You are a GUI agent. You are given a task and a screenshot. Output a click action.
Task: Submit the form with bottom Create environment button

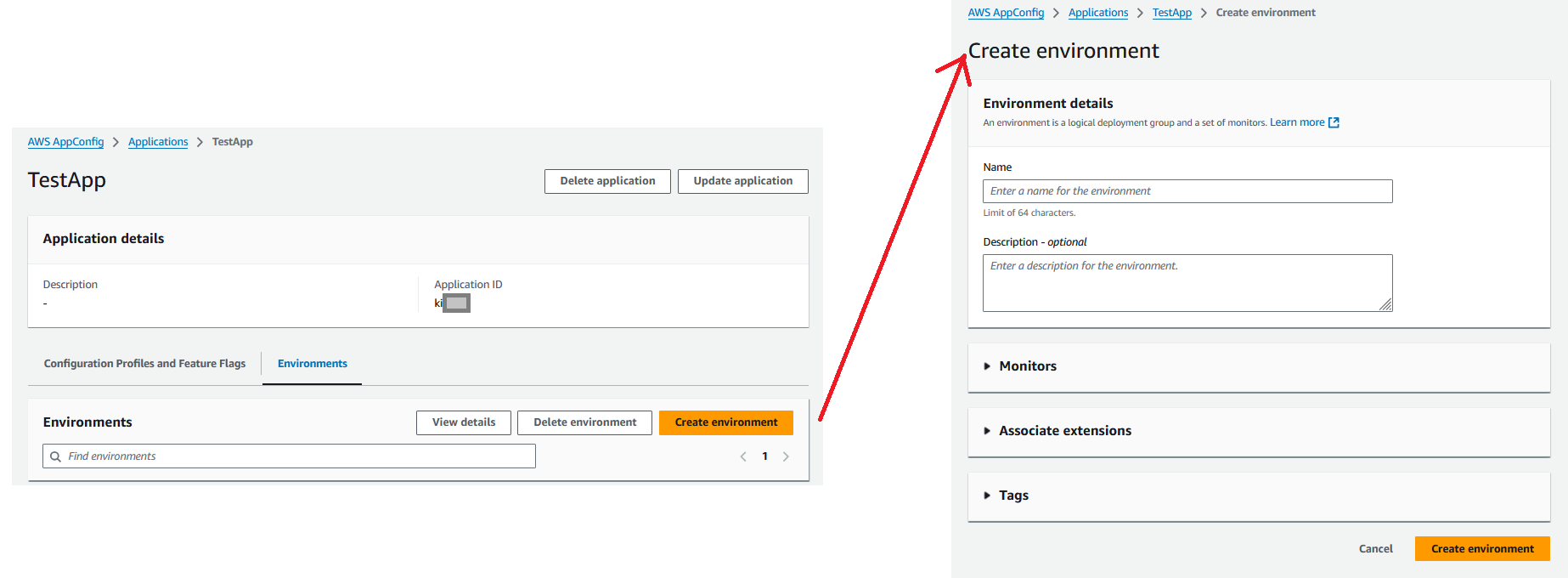1481,549
